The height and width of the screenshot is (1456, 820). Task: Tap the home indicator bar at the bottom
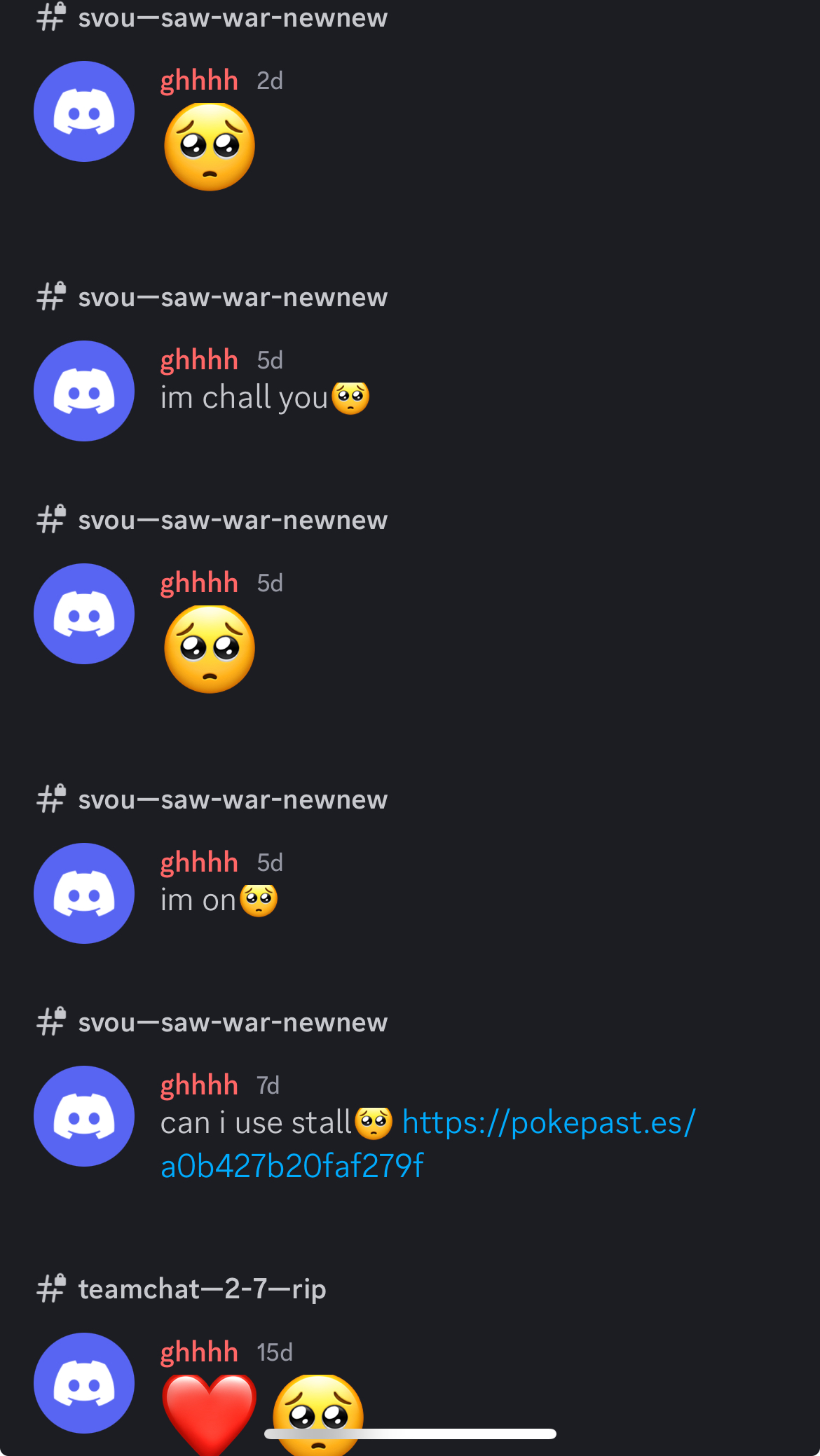point(410,1434)
